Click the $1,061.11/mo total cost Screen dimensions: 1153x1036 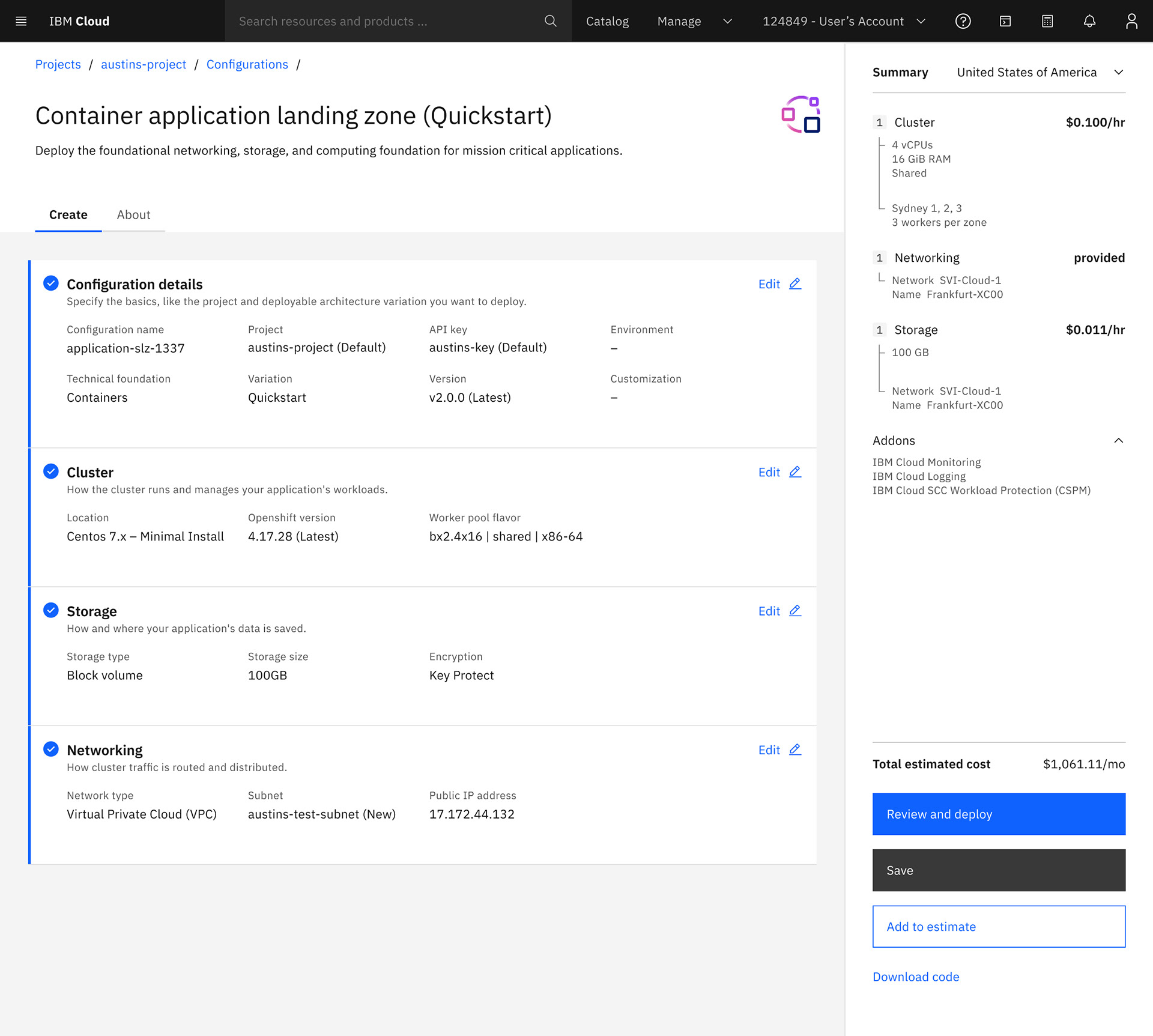(x=1083, y=764)
